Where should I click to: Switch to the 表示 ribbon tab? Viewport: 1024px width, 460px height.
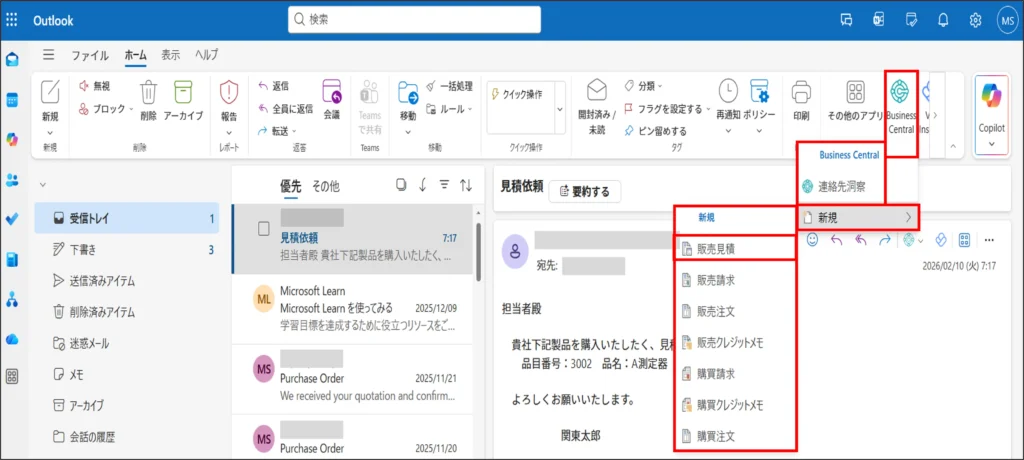pyautogui.click(x=170, y=55)
